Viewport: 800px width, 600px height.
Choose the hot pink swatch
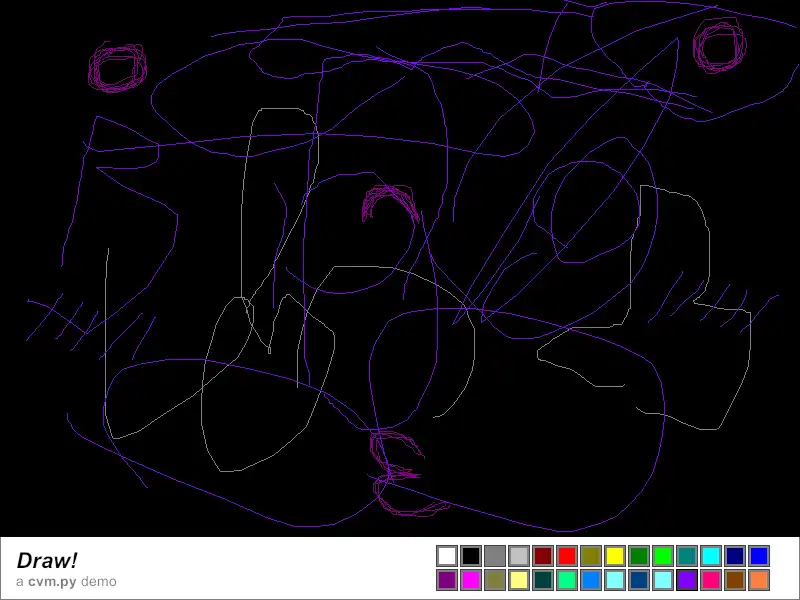pos(711,580)
